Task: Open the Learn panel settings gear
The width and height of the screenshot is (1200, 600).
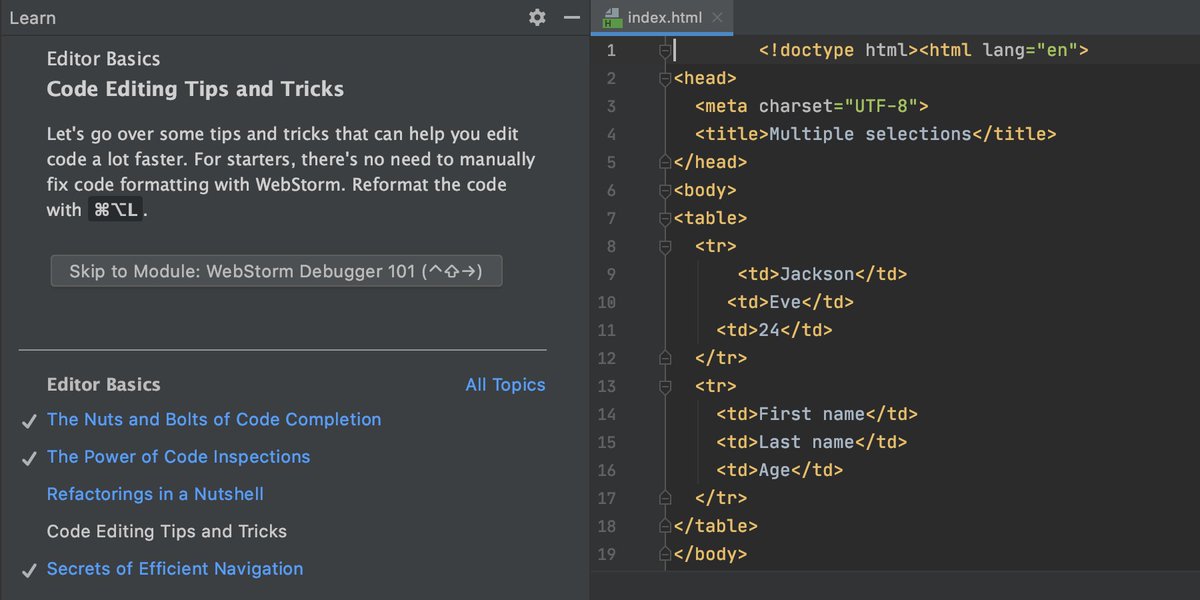Action: pos(537,17)
